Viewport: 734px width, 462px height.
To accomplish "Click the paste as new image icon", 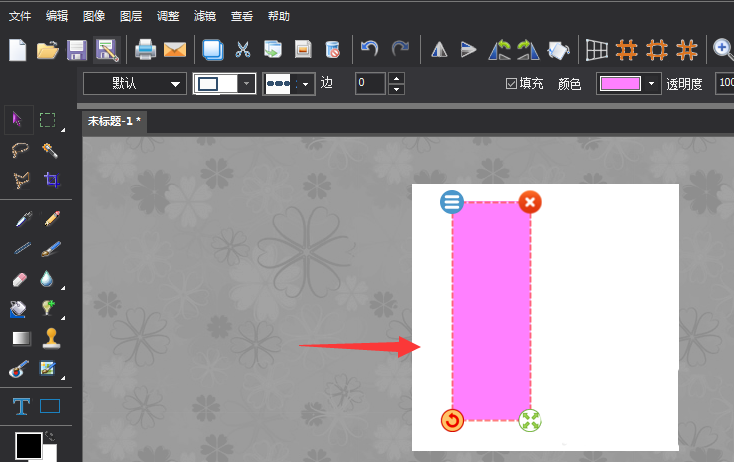I will click(303, 50).
